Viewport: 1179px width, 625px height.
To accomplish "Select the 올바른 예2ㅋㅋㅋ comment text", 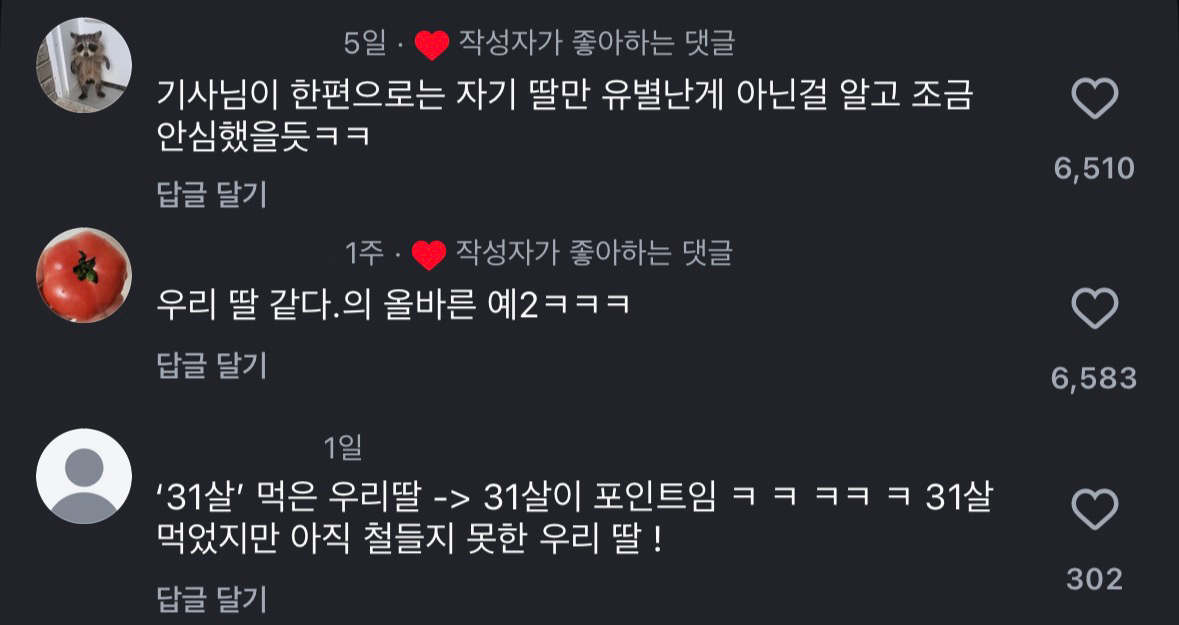I will coord(392,305).
